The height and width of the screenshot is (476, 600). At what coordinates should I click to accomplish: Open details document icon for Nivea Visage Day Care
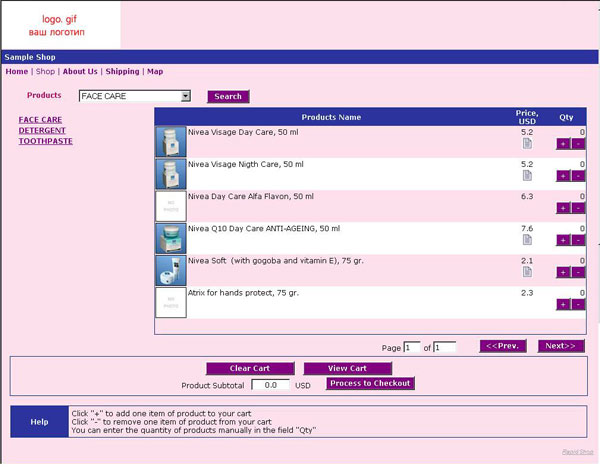(x=527, y=143)
